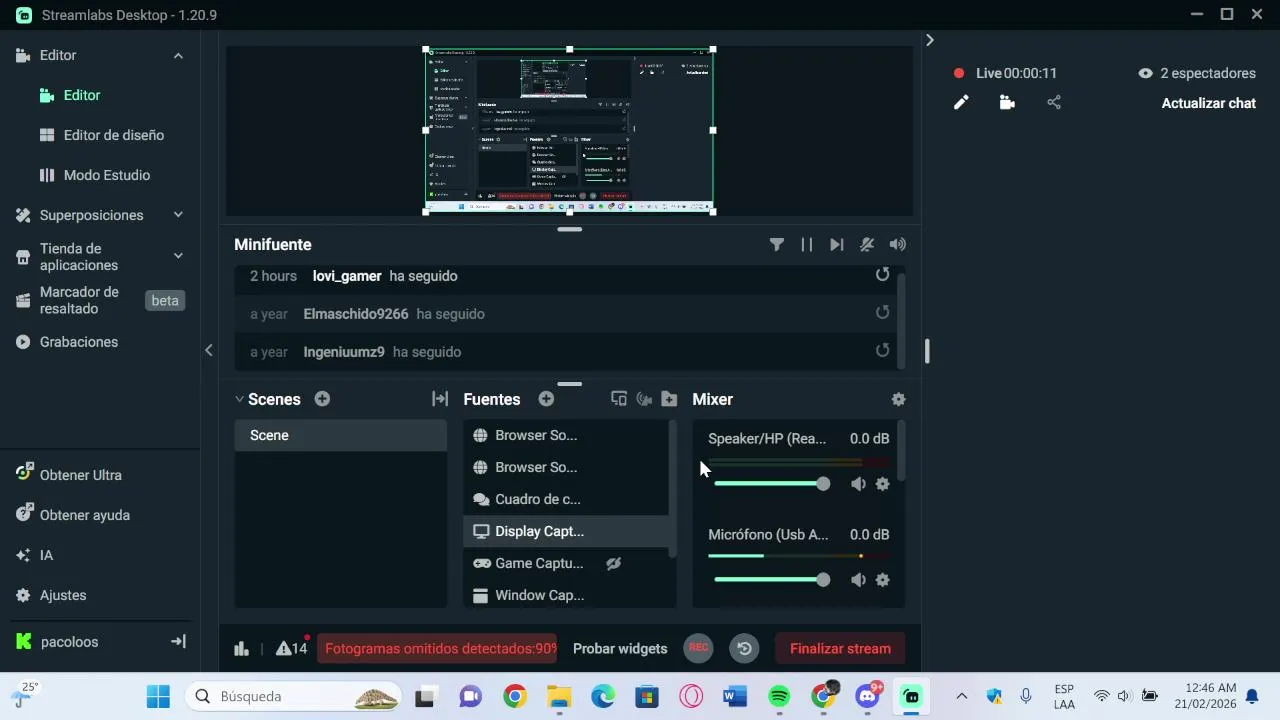Select the Game Captu... source
The height and width of the screenshot is (720, 1280).
(567, 563)
